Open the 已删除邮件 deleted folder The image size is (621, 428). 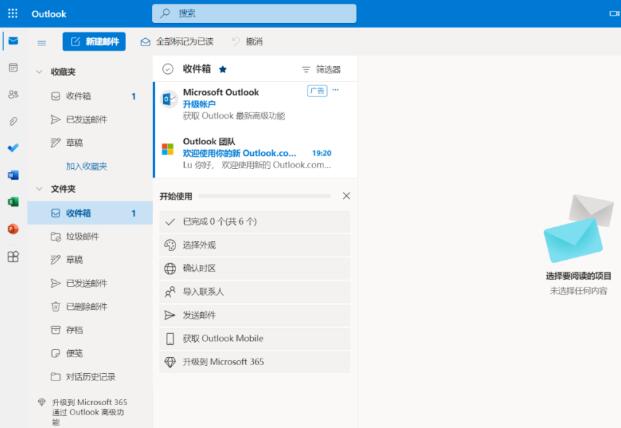[x=90, y=306]
